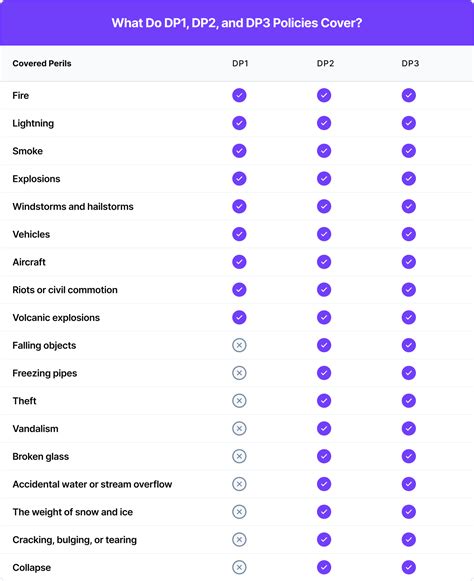Click the Accidental water or stream overflow label
Screen dimensions: 474x581
pyautogui.click(x=92, y=484)
